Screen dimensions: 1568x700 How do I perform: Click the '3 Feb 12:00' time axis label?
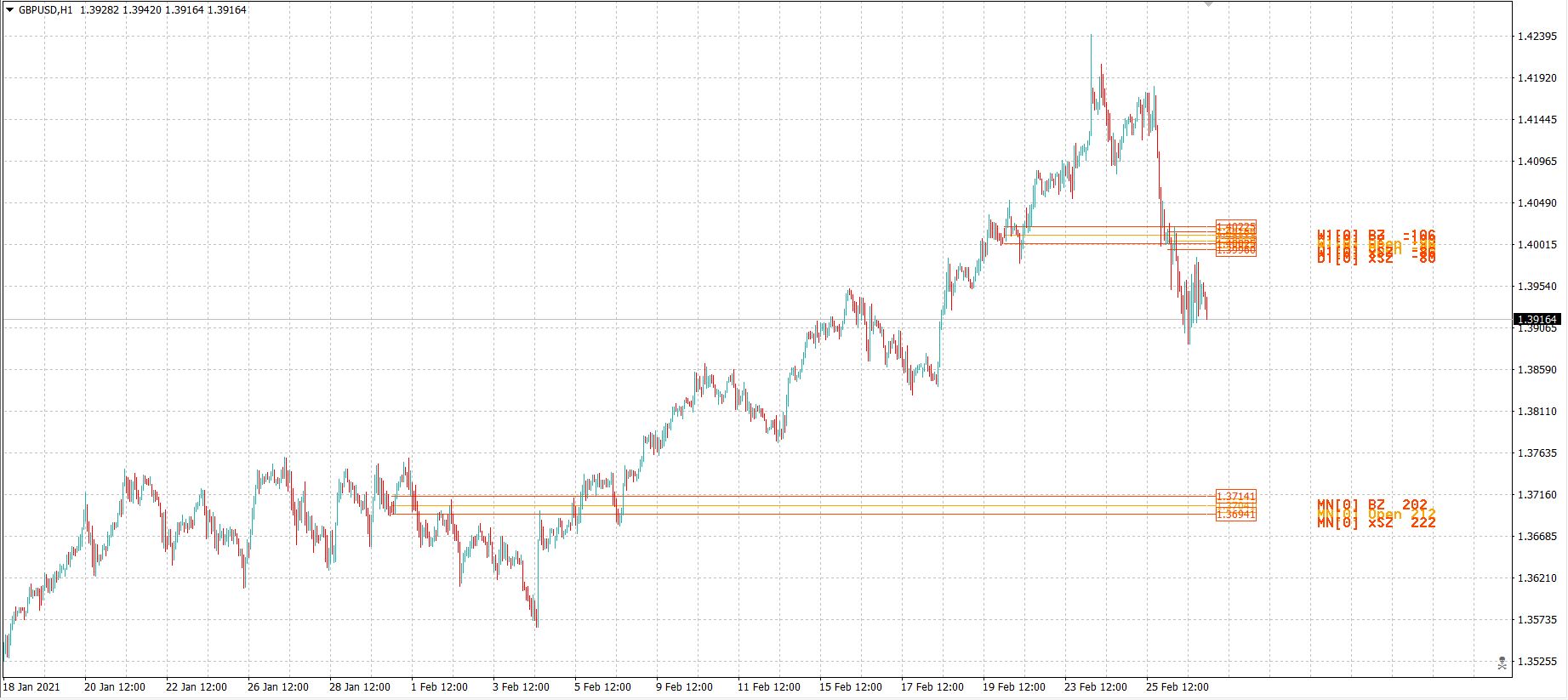coord(521,687)
